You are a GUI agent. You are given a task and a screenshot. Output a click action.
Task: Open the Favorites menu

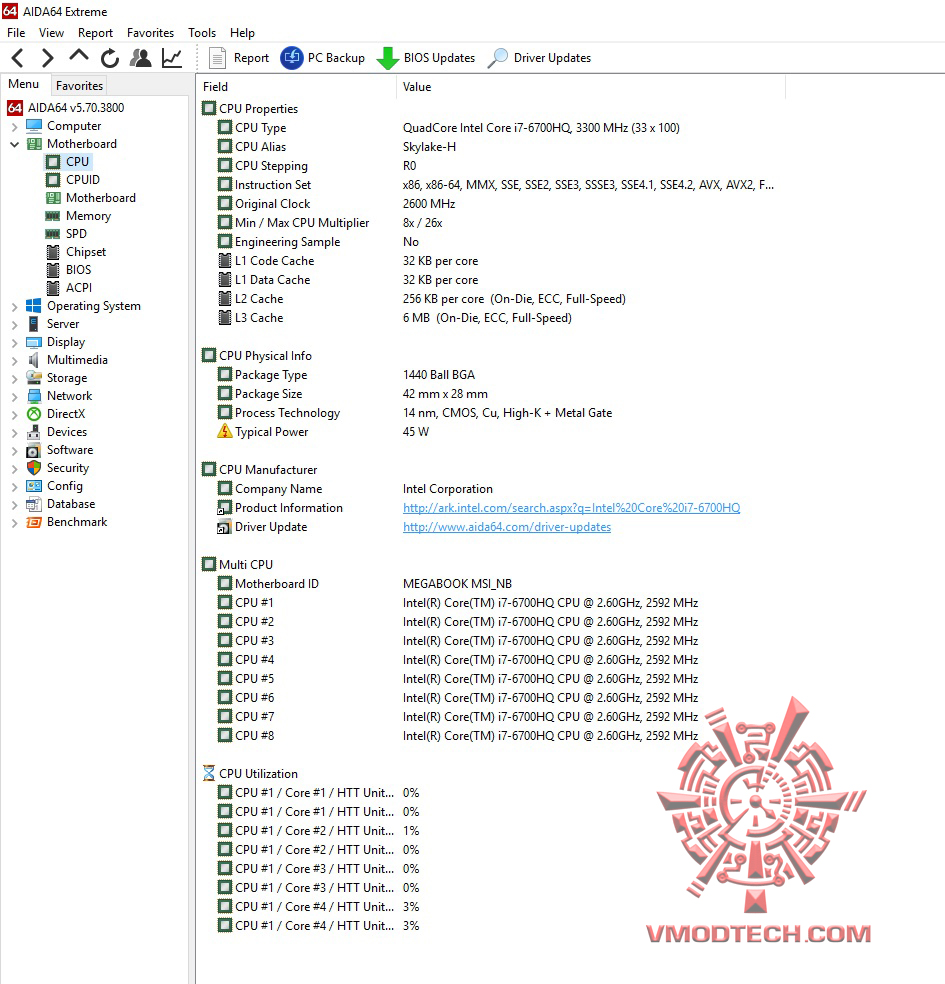[x=151, y=33]
